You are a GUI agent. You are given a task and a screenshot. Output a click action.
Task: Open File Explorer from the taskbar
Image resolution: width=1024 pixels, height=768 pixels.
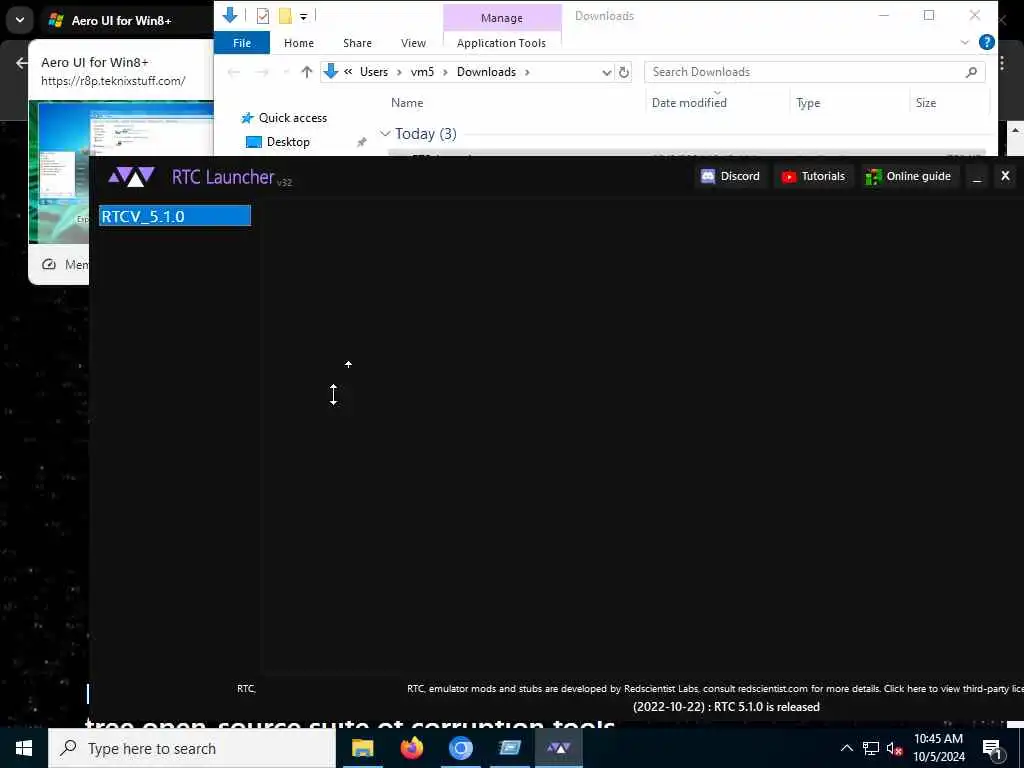[x=362, y=748]
